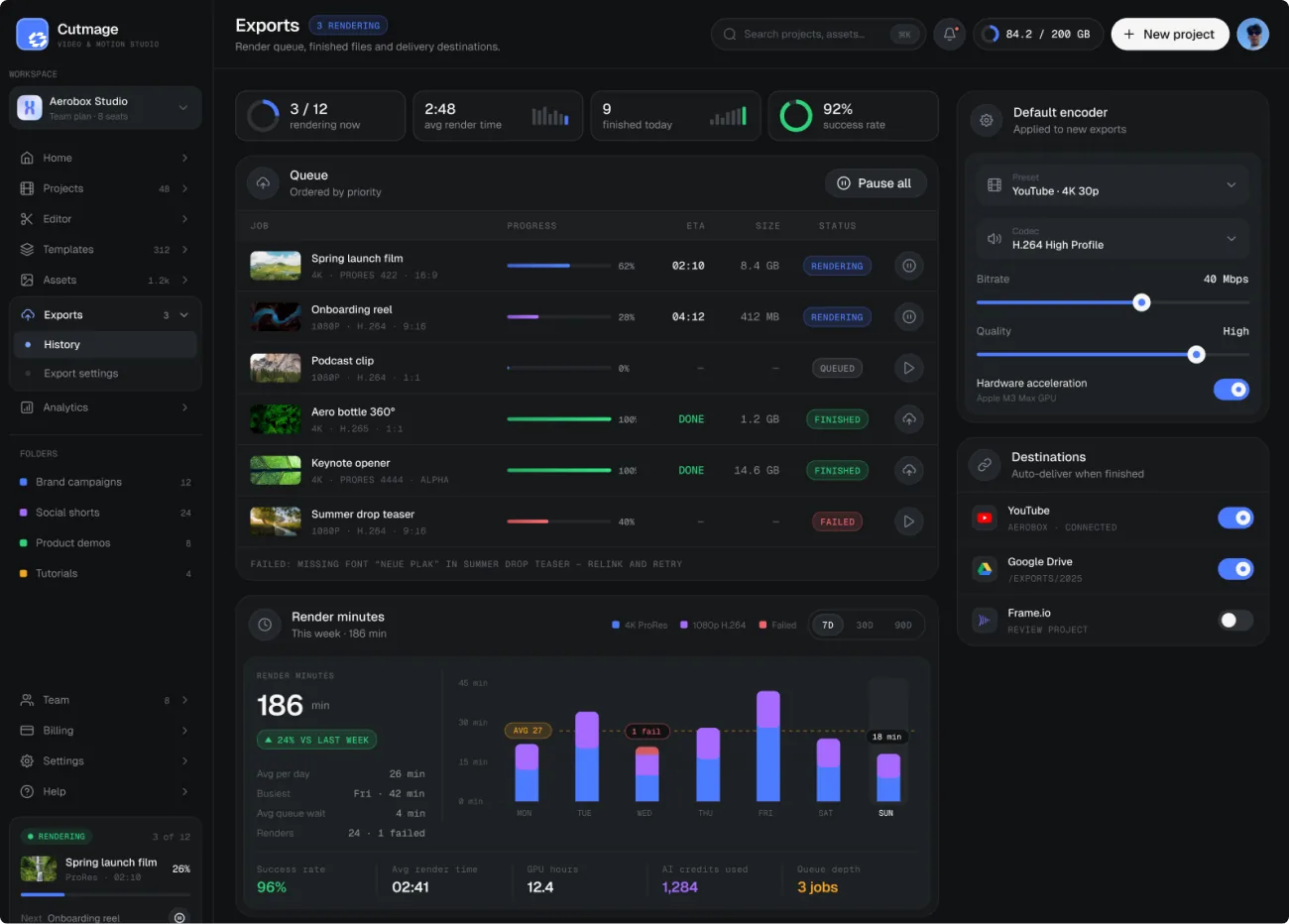
Task: Click the Friday bar in the chart
Action: [767, 747]
